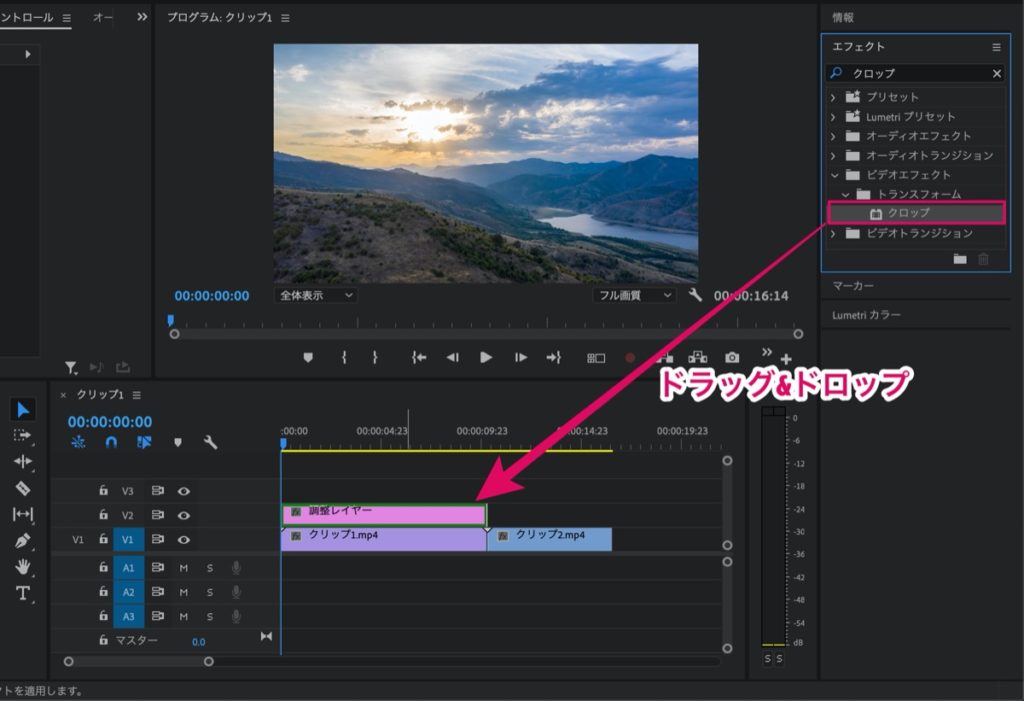1024x701 pixels.
Task: Select the 調整レイヤー clip on V2
Action: click(x=384, y=514)
